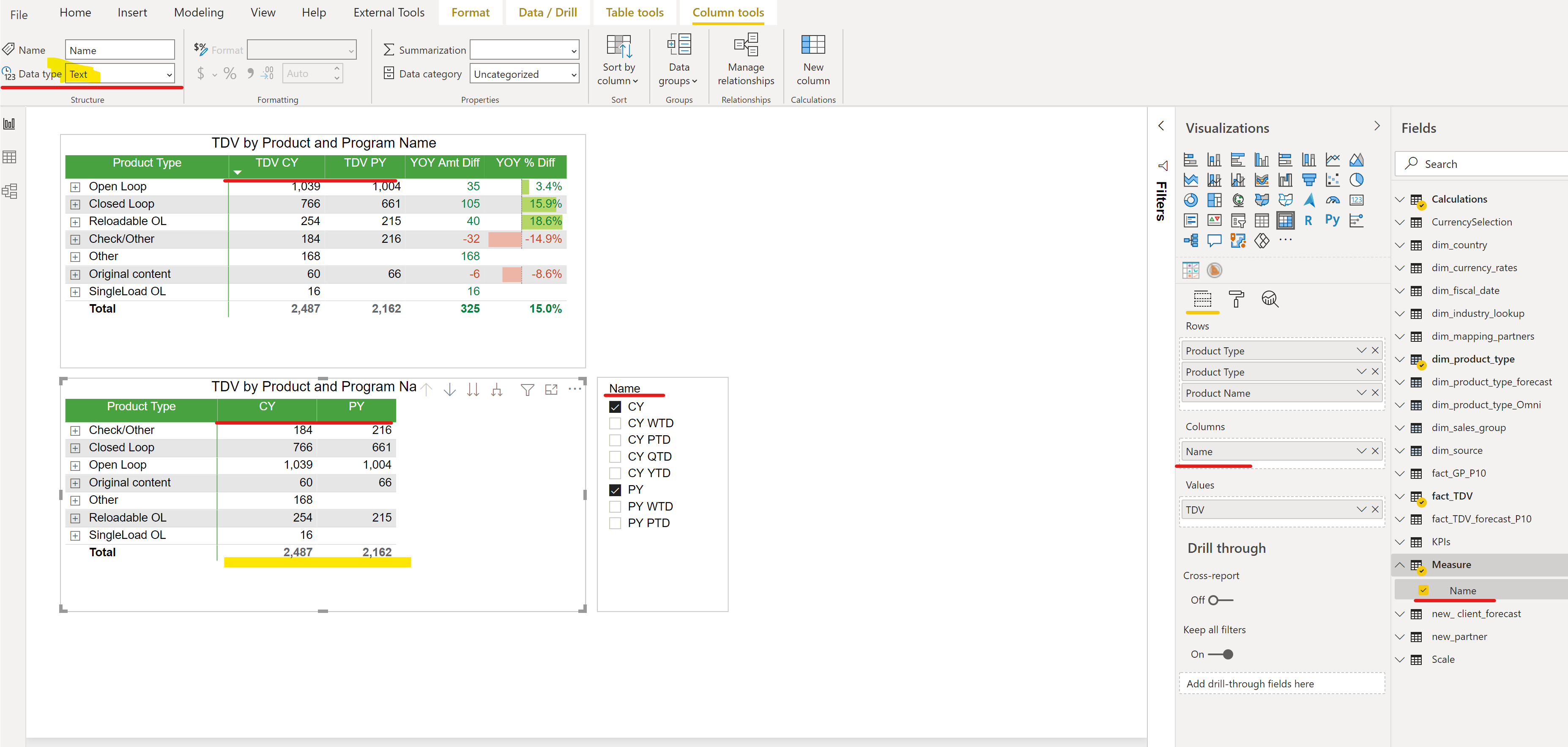The width and height of the screenshot is (1568, 747).
Task: Expand the Open Loop row in the table
Action: tap(76, 186)
